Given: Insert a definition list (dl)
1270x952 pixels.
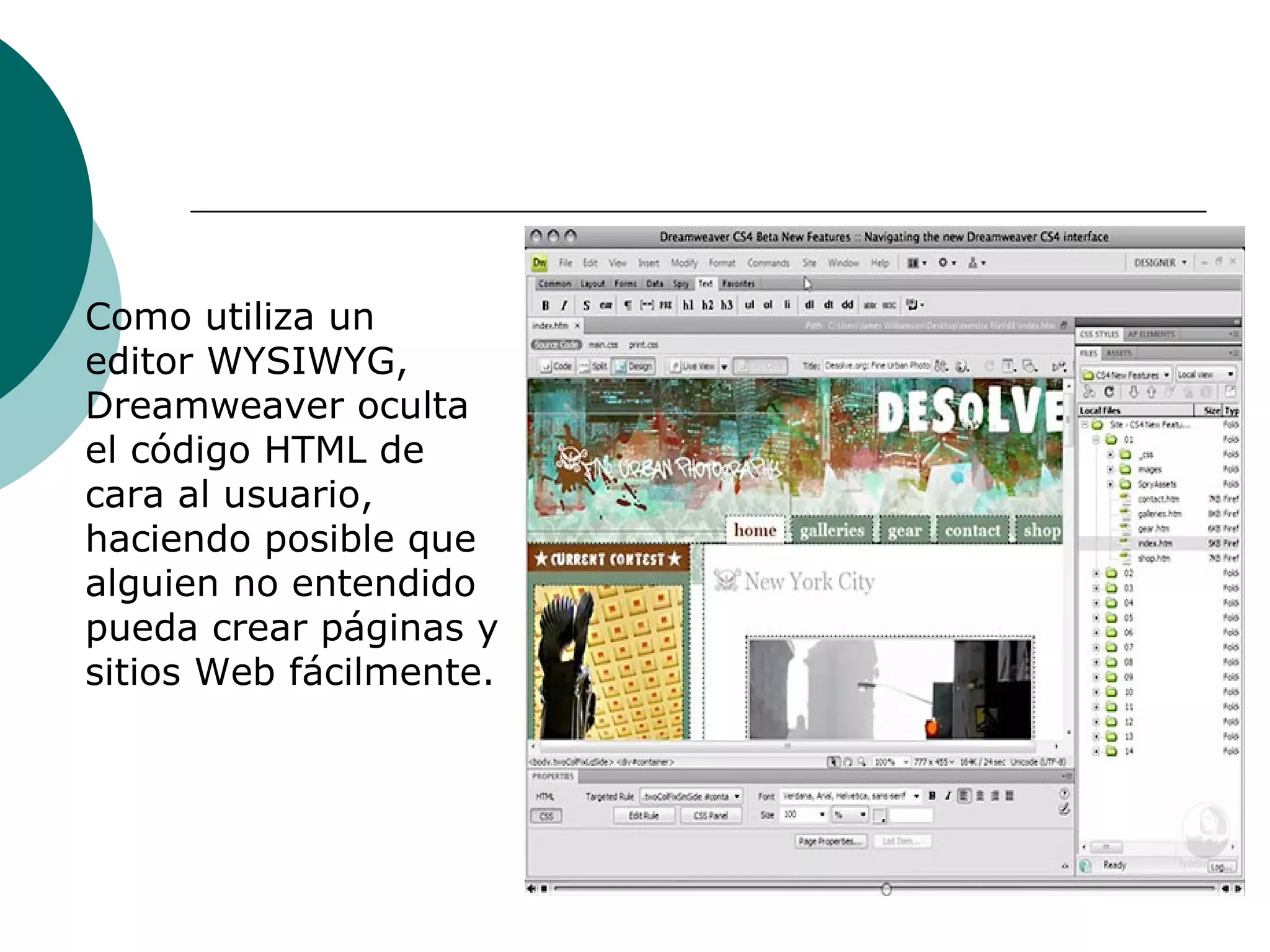Looking at the screenshot, I should coord(809,305).
